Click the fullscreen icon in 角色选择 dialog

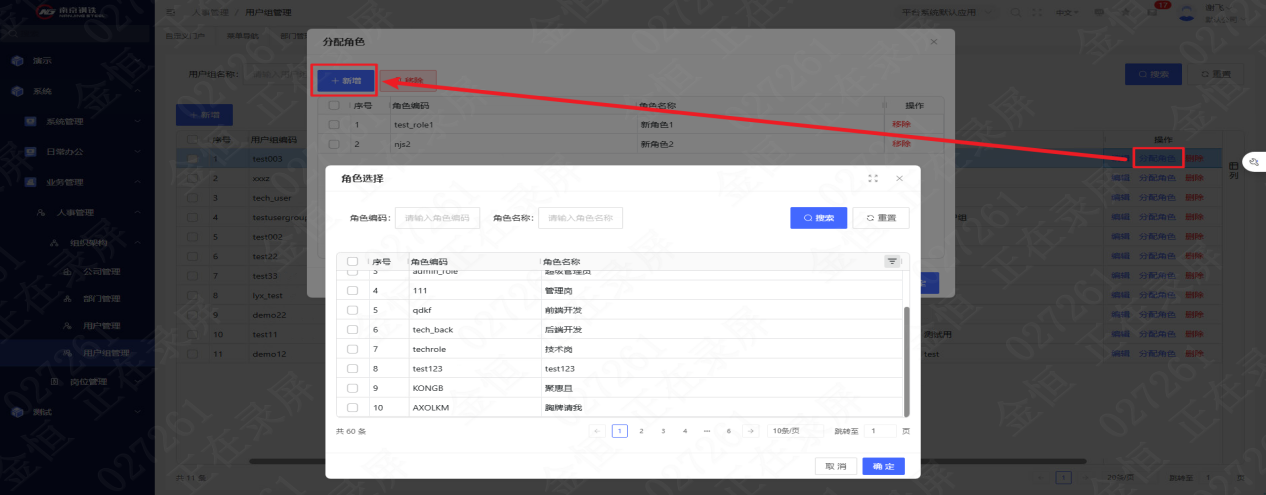pos(874,178)
